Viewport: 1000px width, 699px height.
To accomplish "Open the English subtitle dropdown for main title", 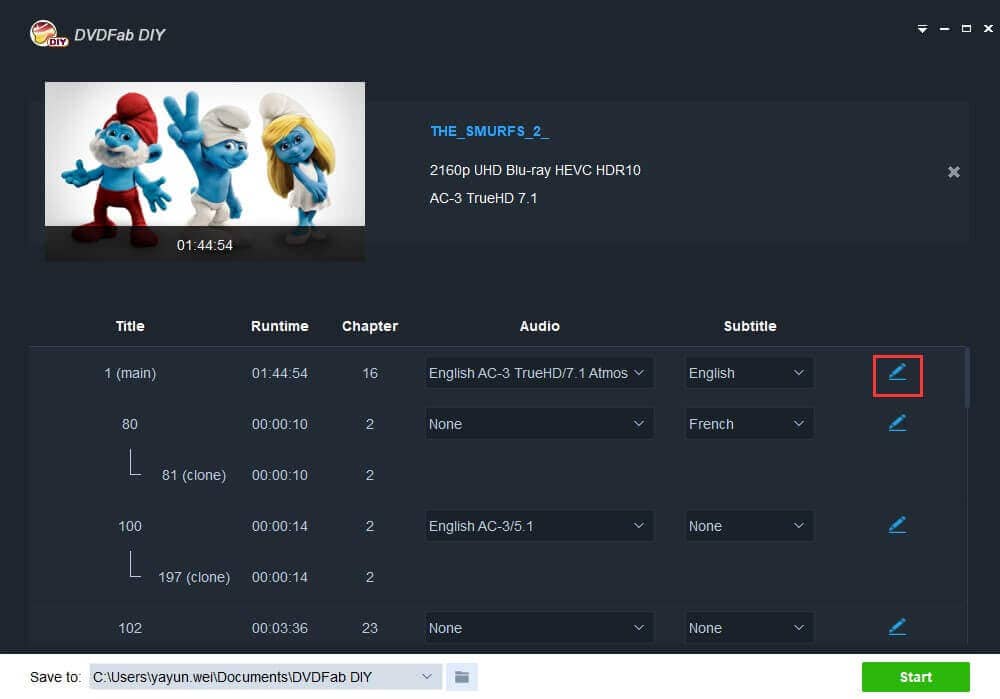I will [x=748, y=373].
